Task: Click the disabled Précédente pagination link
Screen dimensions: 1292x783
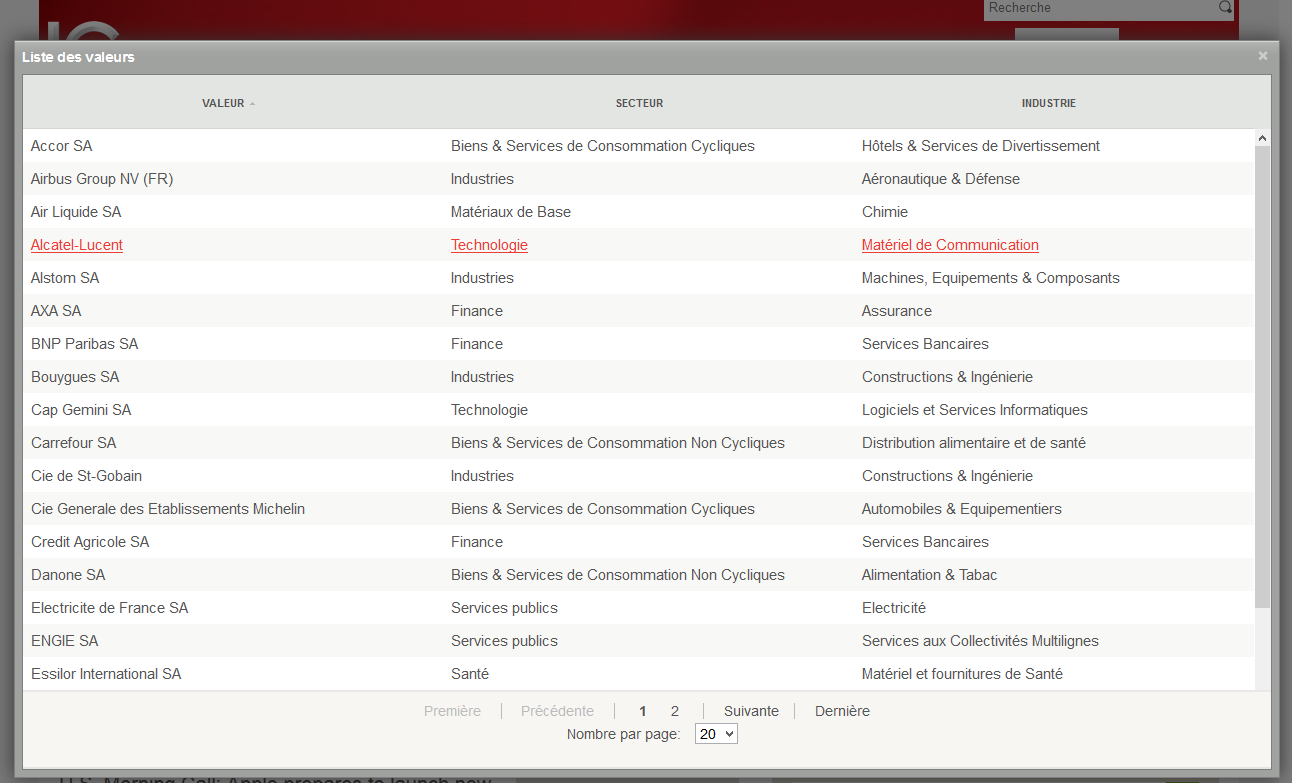Action: (557, 711)
